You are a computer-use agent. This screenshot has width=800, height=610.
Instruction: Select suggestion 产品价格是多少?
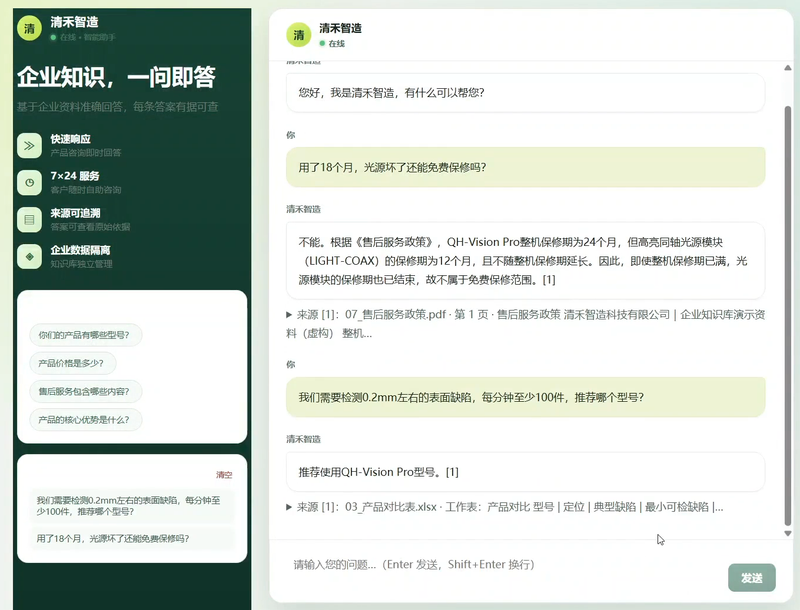pos(72,363)
